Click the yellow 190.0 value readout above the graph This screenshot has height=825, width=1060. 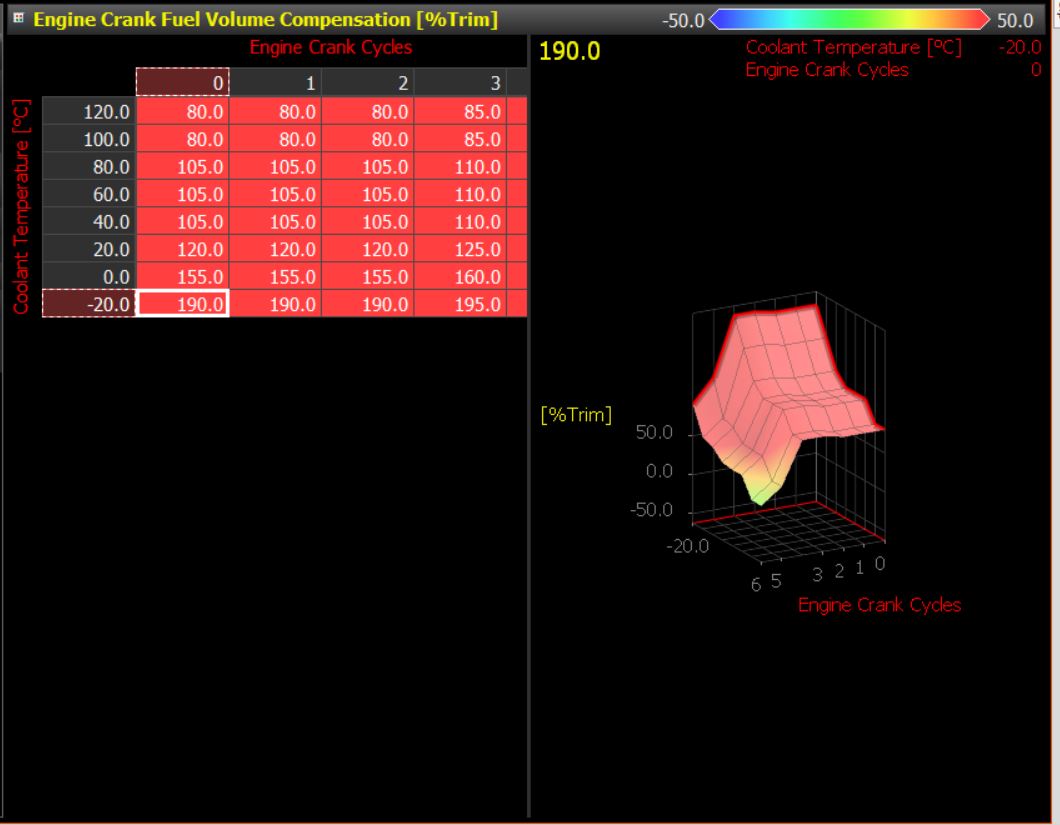click(569, 51)
